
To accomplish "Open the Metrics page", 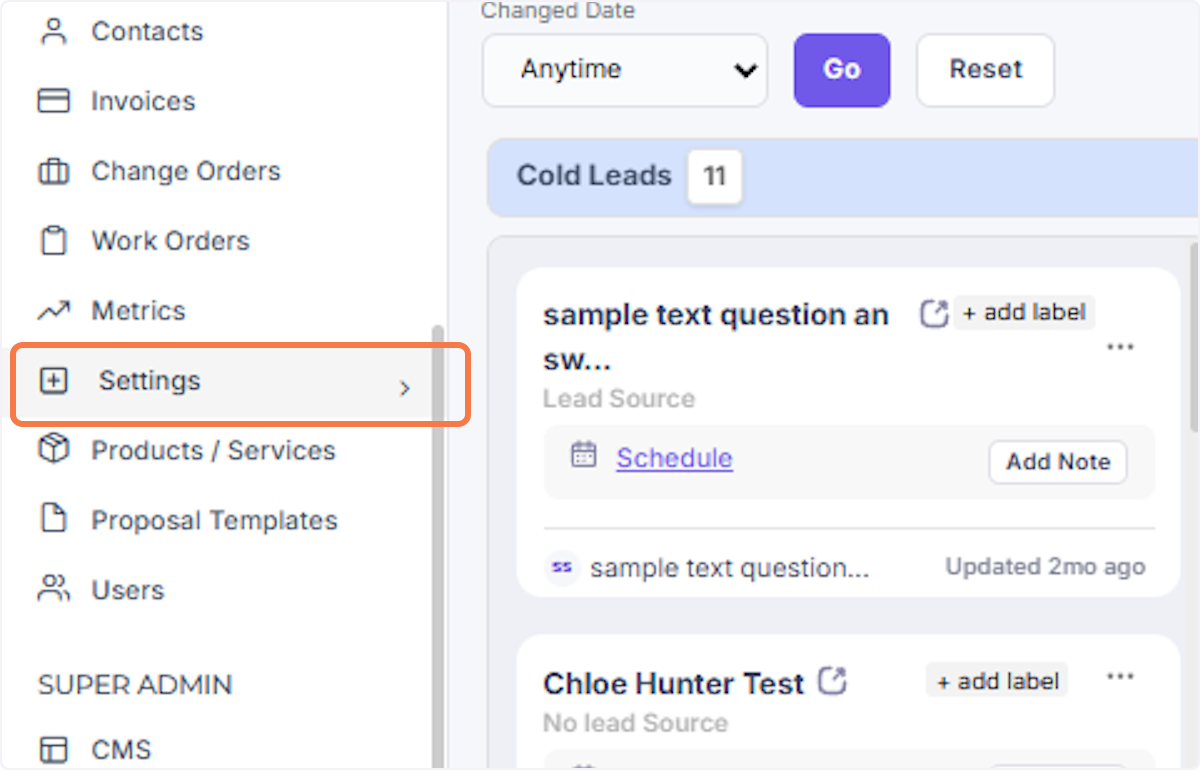I will (138, 311).
